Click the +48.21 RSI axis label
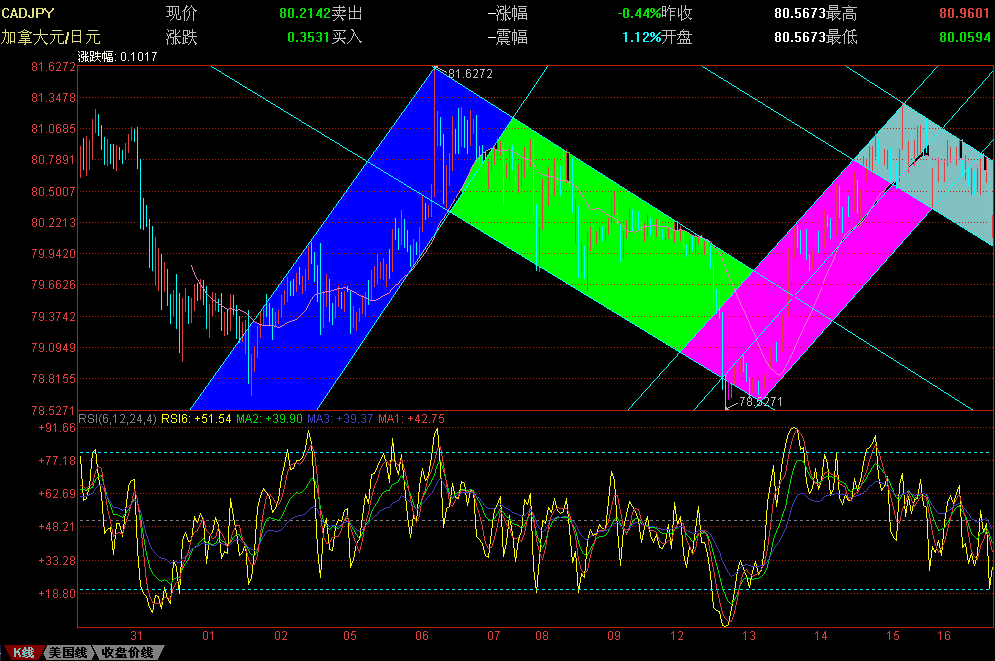Image resolution: width=995 pixels, height=661 pixels. click(x=57, y=527)
